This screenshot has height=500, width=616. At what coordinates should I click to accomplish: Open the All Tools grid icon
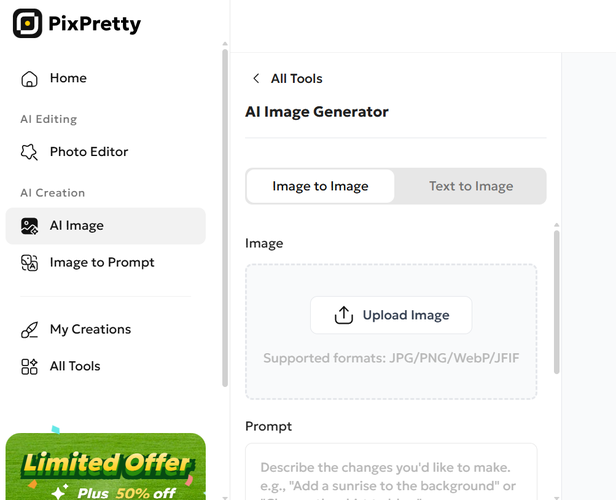(x=29, y=366)
